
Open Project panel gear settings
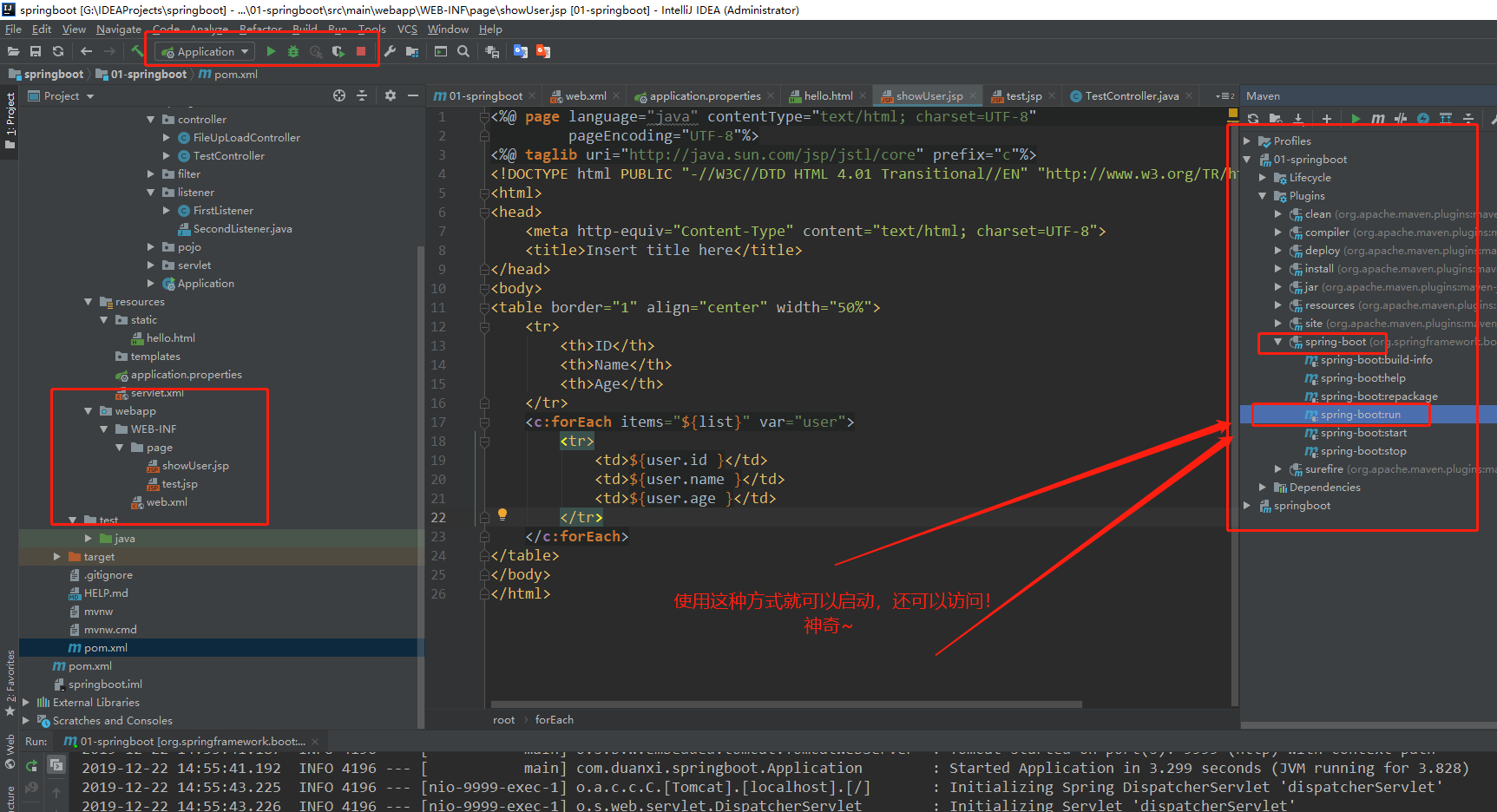pos(391,96)
